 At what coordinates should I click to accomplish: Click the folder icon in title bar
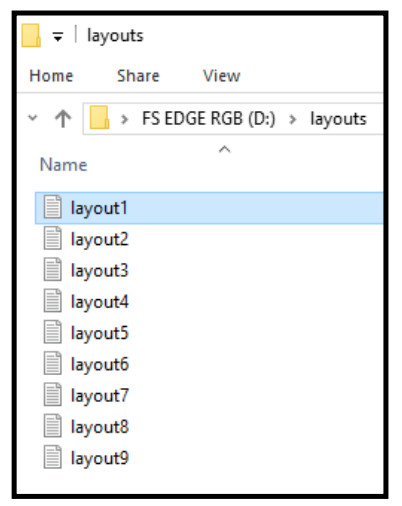31,35
